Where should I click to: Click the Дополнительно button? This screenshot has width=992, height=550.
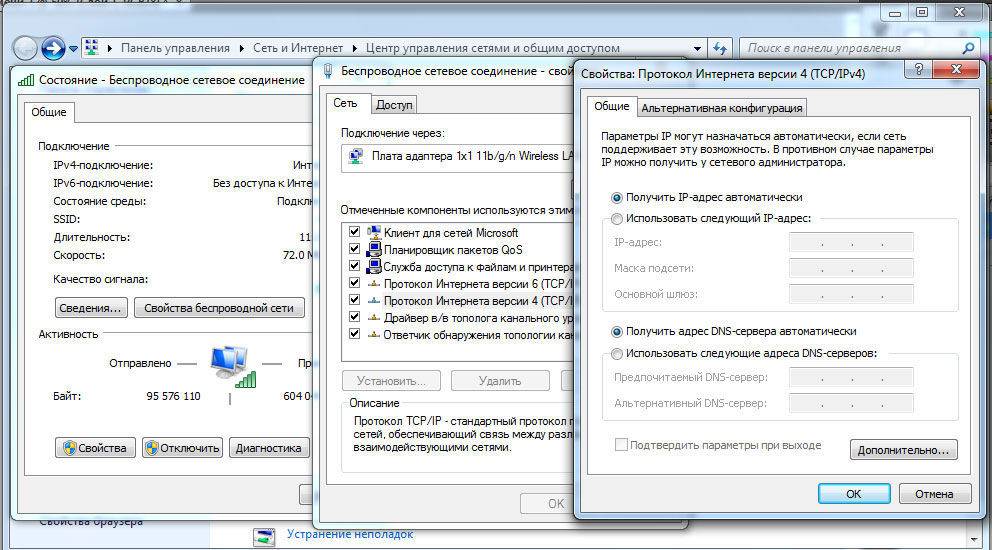coord(903,450)
